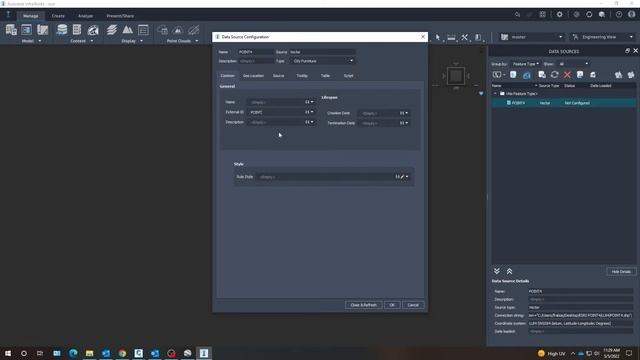Open the Style Palette icon in ribbon
The image size is (640, 360).
pyautogui.click(x=93, y=30)
